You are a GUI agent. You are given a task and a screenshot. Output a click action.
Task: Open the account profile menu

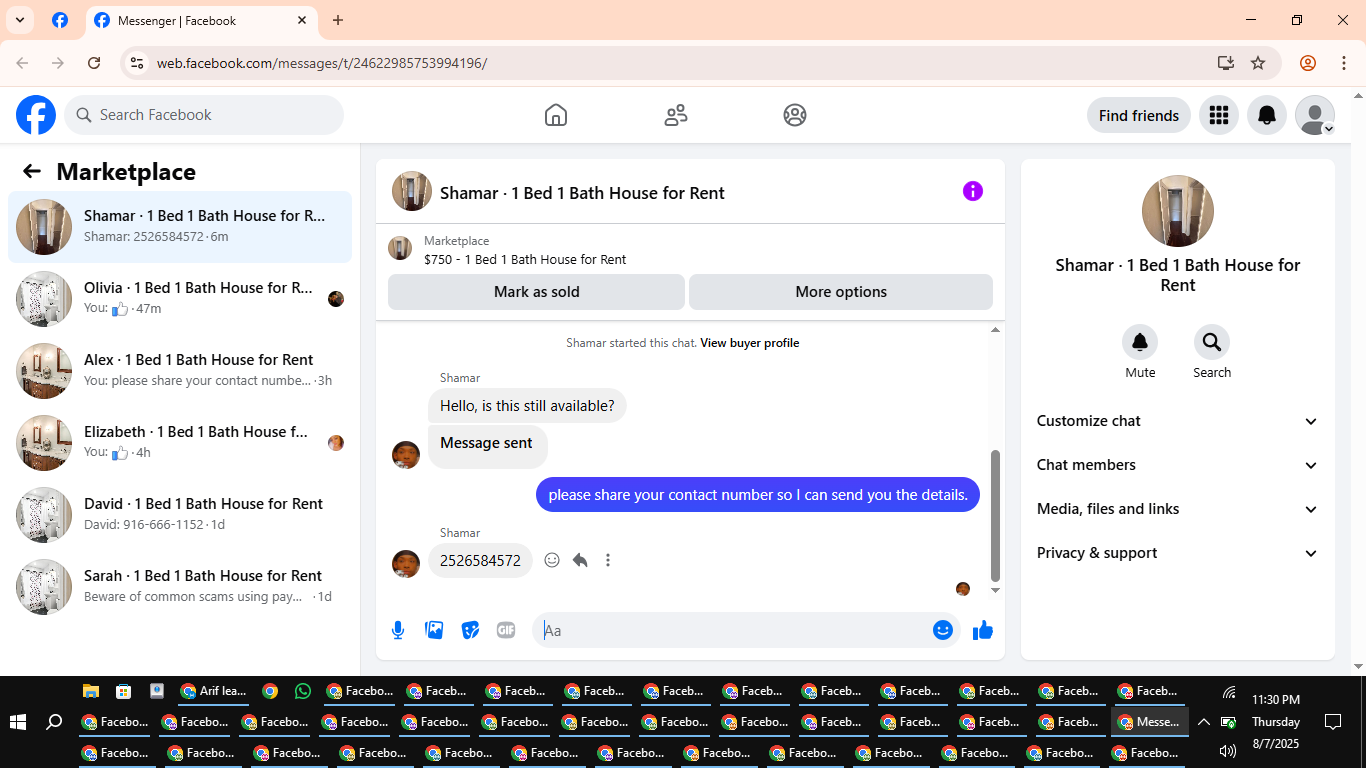pos(1315,115)
